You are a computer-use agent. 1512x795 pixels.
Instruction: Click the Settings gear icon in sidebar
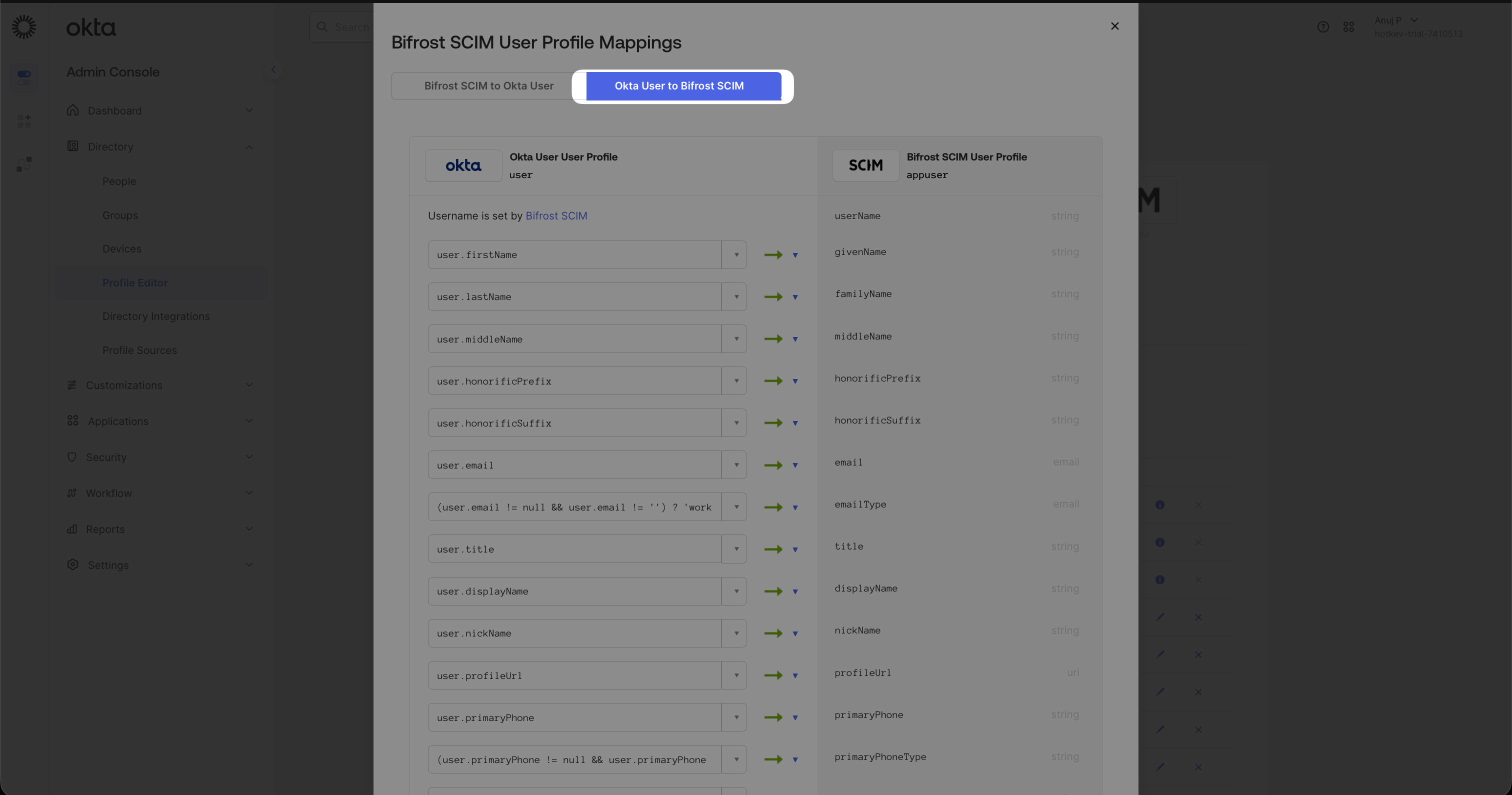click(73, 565)
